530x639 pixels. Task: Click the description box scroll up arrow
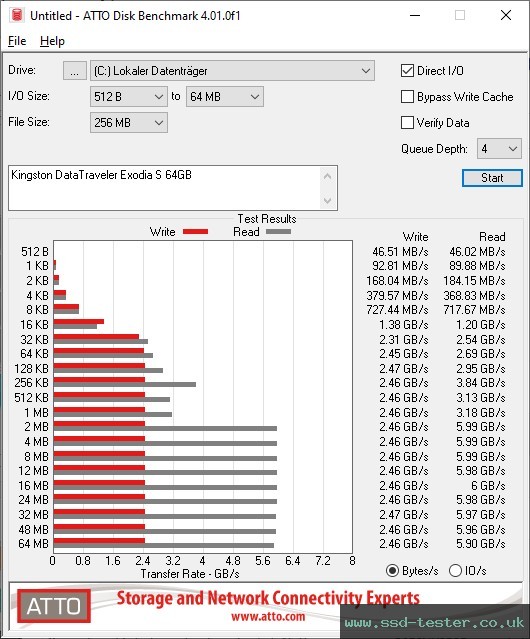tap(328, 176)
